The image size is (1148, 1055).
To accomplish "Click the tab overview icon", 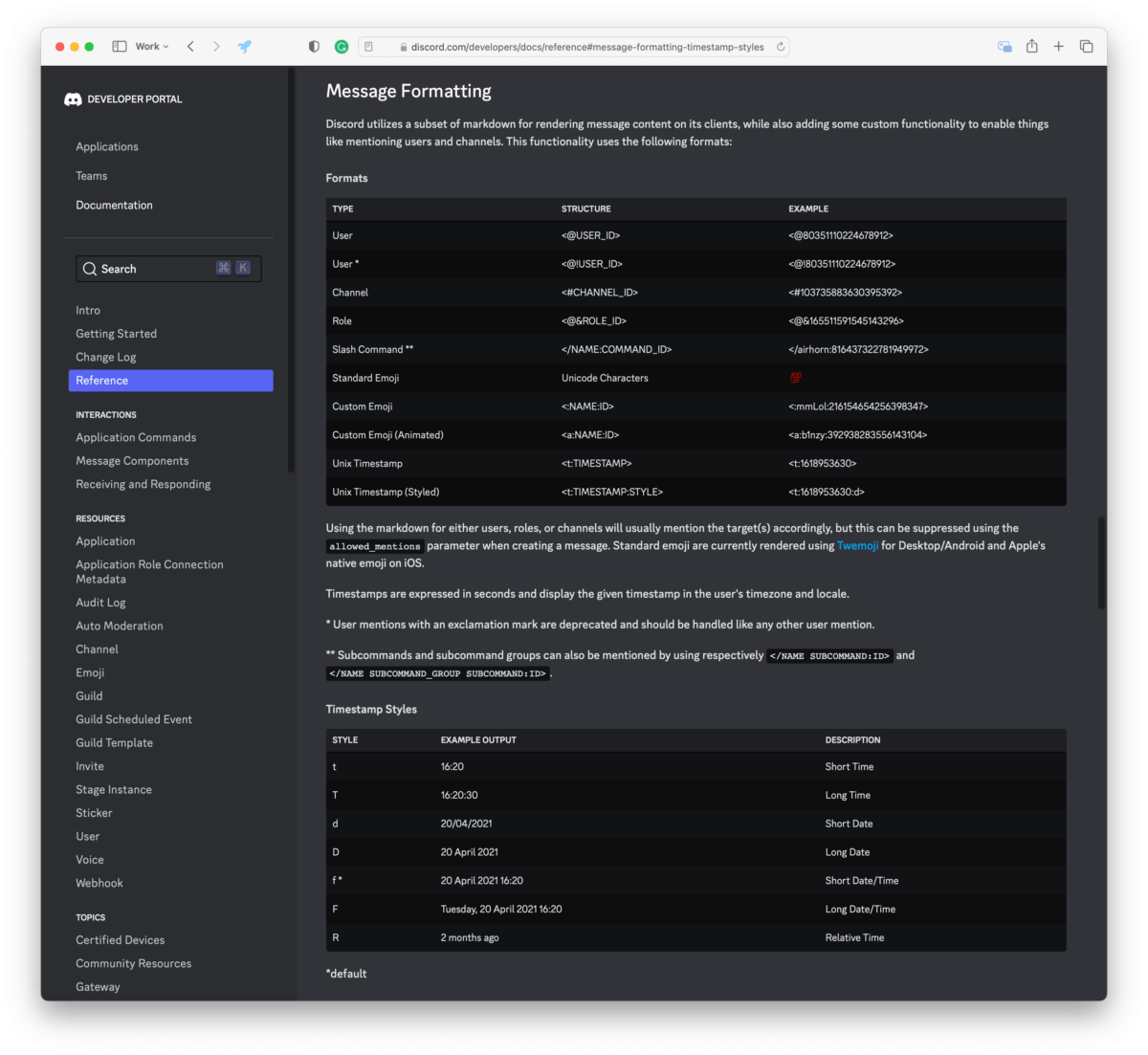I will tap(1086, 46).
